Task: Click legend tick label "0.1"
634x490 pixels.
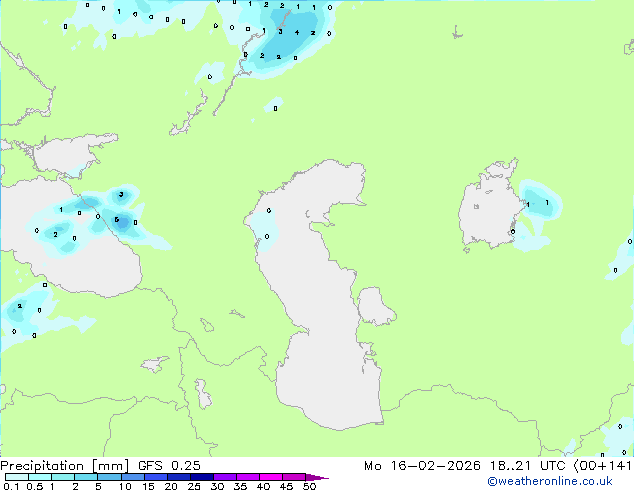Action: (11, 486)
